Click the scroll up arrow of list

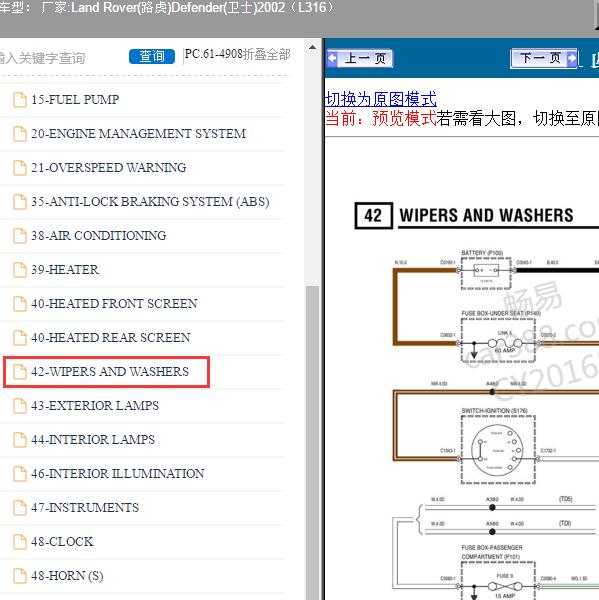coord(312,47)
